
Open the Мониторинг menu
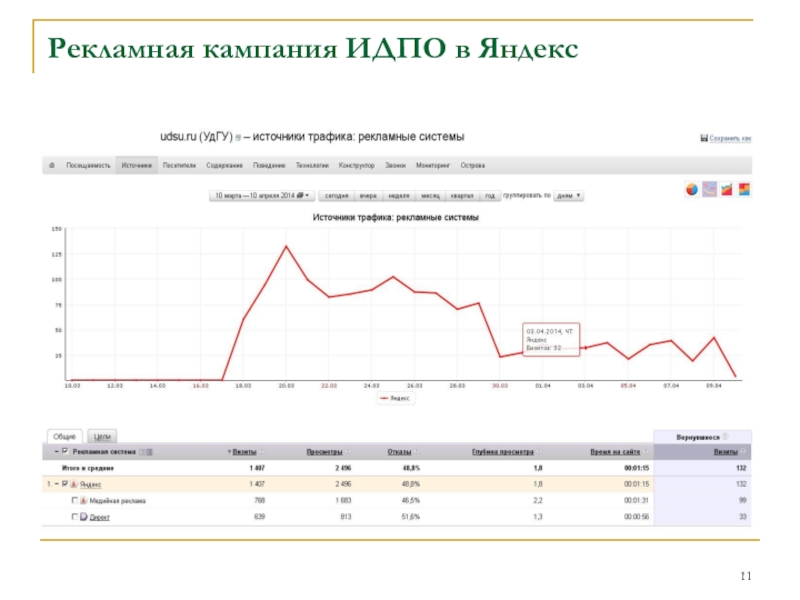[433, 165]
